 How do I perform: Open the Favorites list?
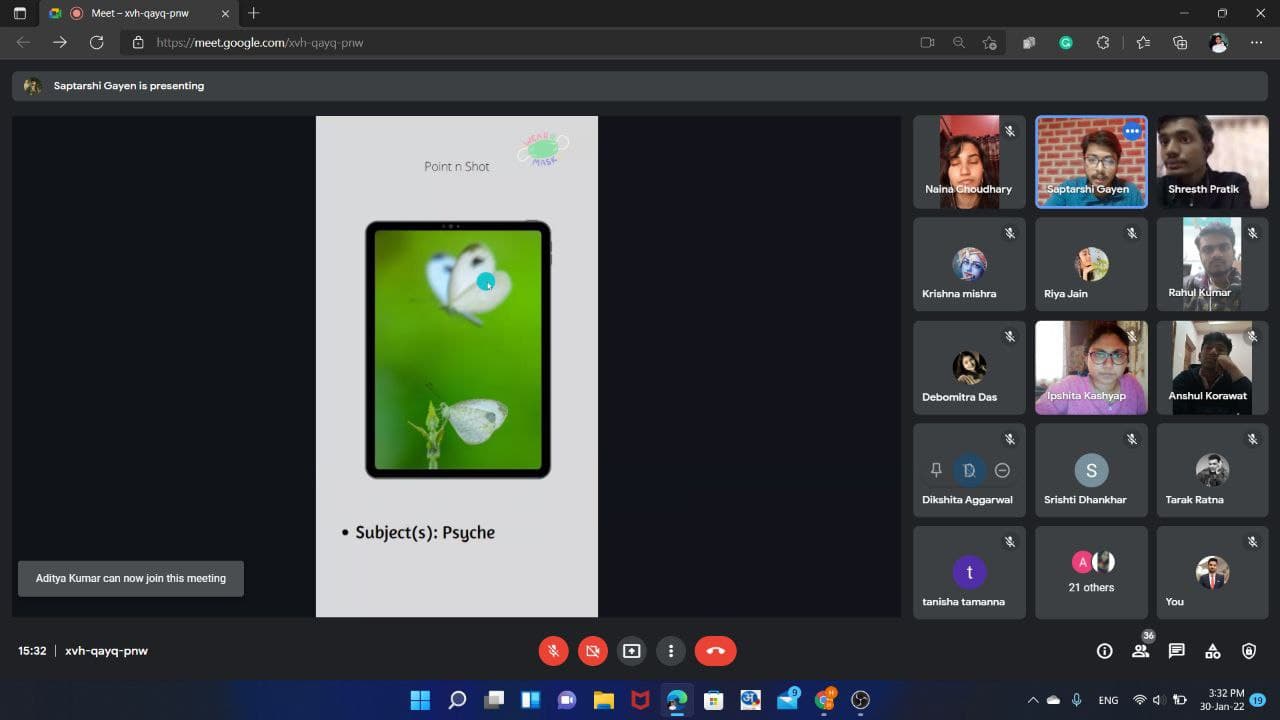coord(1143,43)
